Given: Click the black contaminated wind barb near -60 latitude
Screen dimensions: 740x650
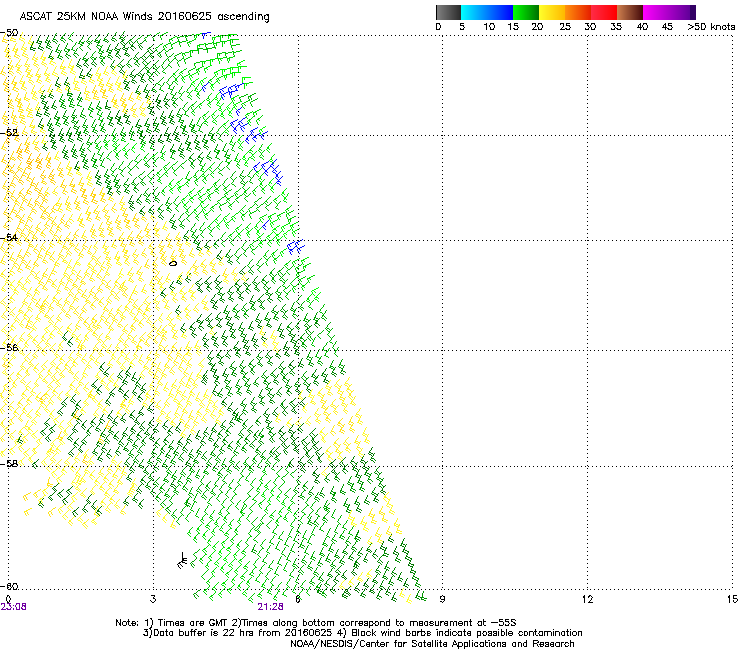Looking at the screenshot, I should [182, 560].
